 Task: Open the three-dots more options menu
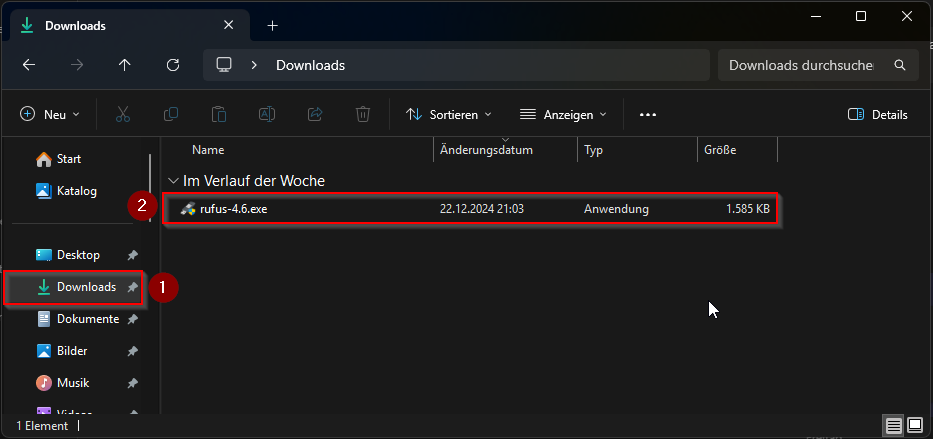[647, 115]
